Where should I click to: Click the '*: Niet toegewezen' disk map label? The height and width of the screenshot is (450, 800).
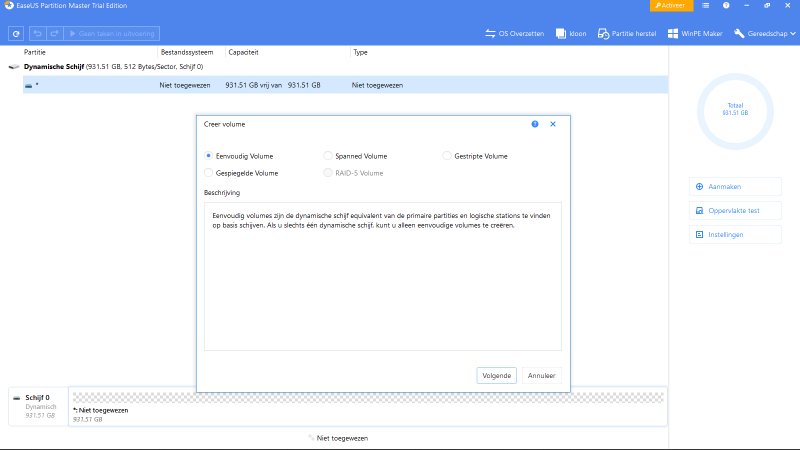point(101,410)
